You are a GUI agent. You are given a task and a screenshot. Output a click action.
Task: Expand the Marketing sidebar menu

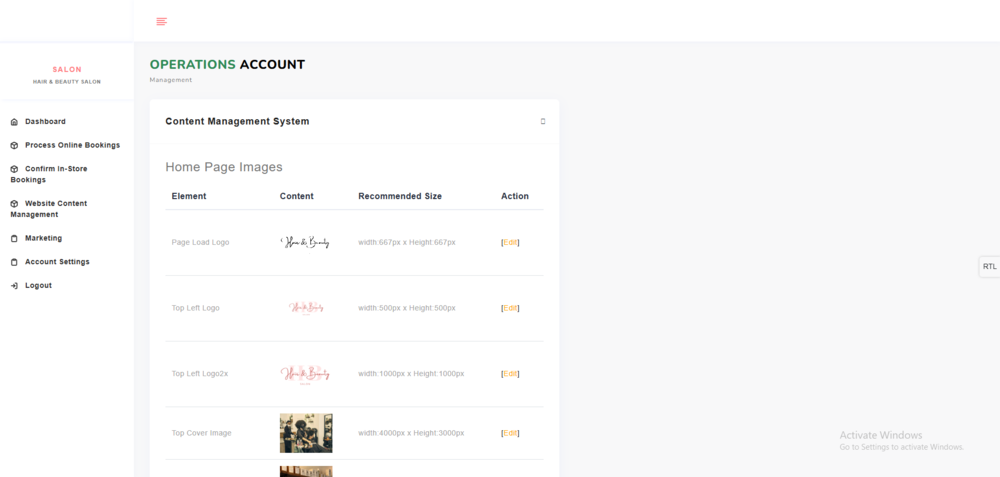tap(43, 238)
